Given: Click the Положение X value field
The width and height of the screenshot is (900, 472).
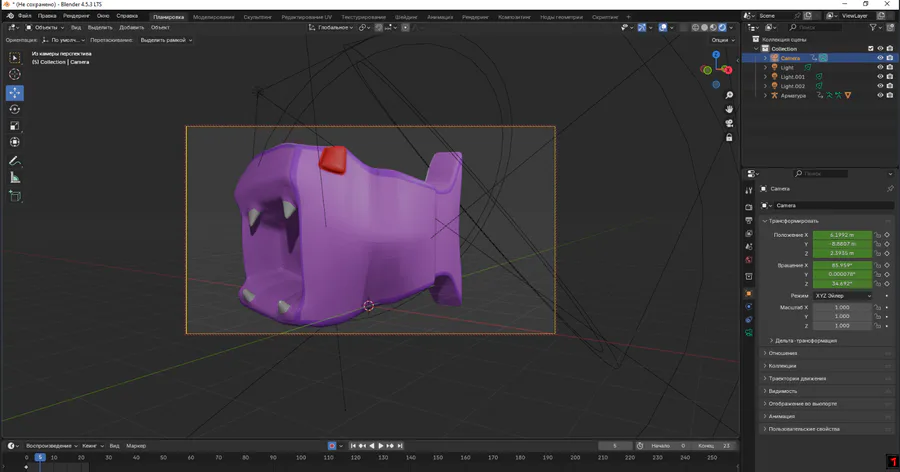Looking at the screenshot, I should (842, 235).
